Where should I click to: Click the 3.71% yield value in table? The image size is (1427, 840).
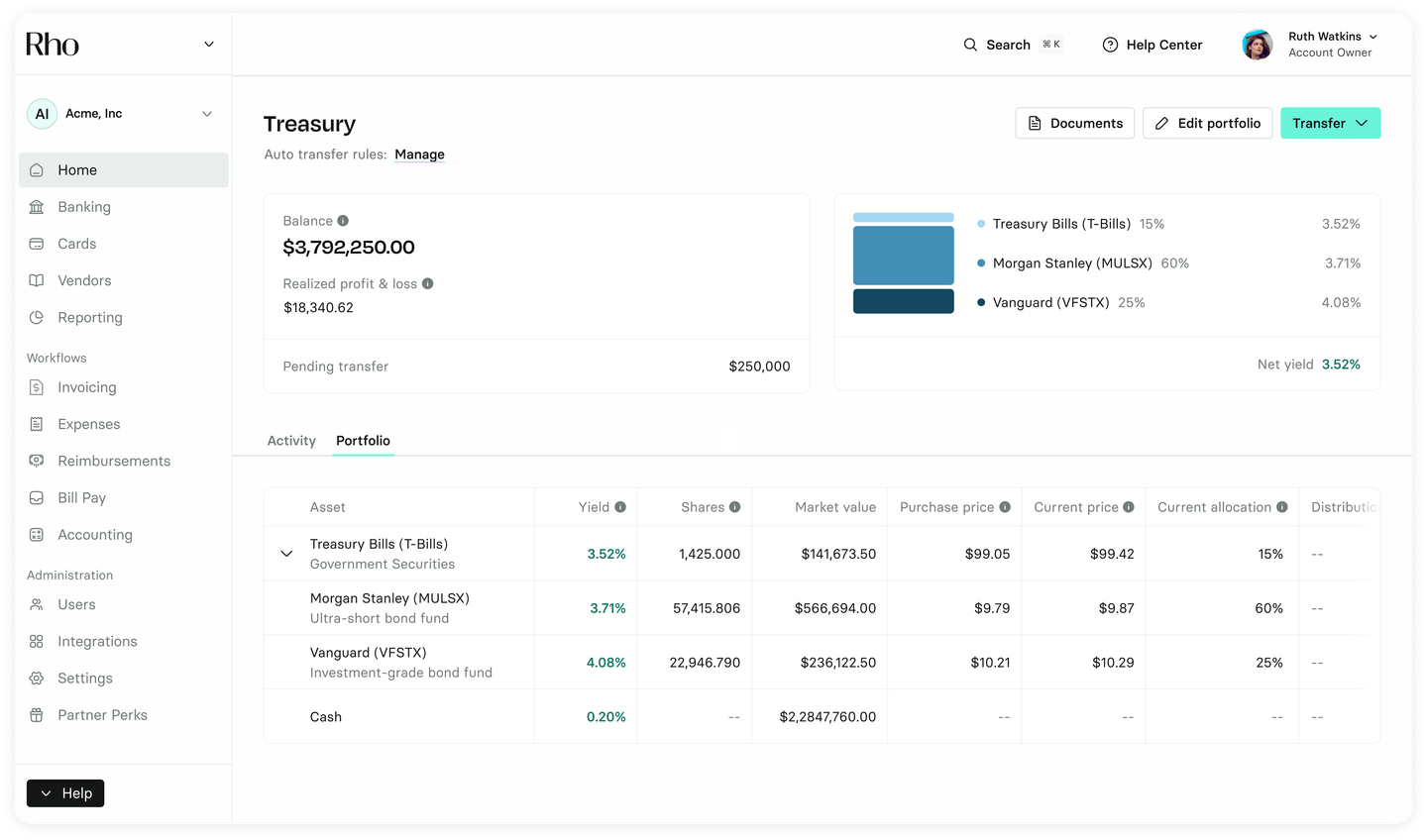click(x=607, y=608)
